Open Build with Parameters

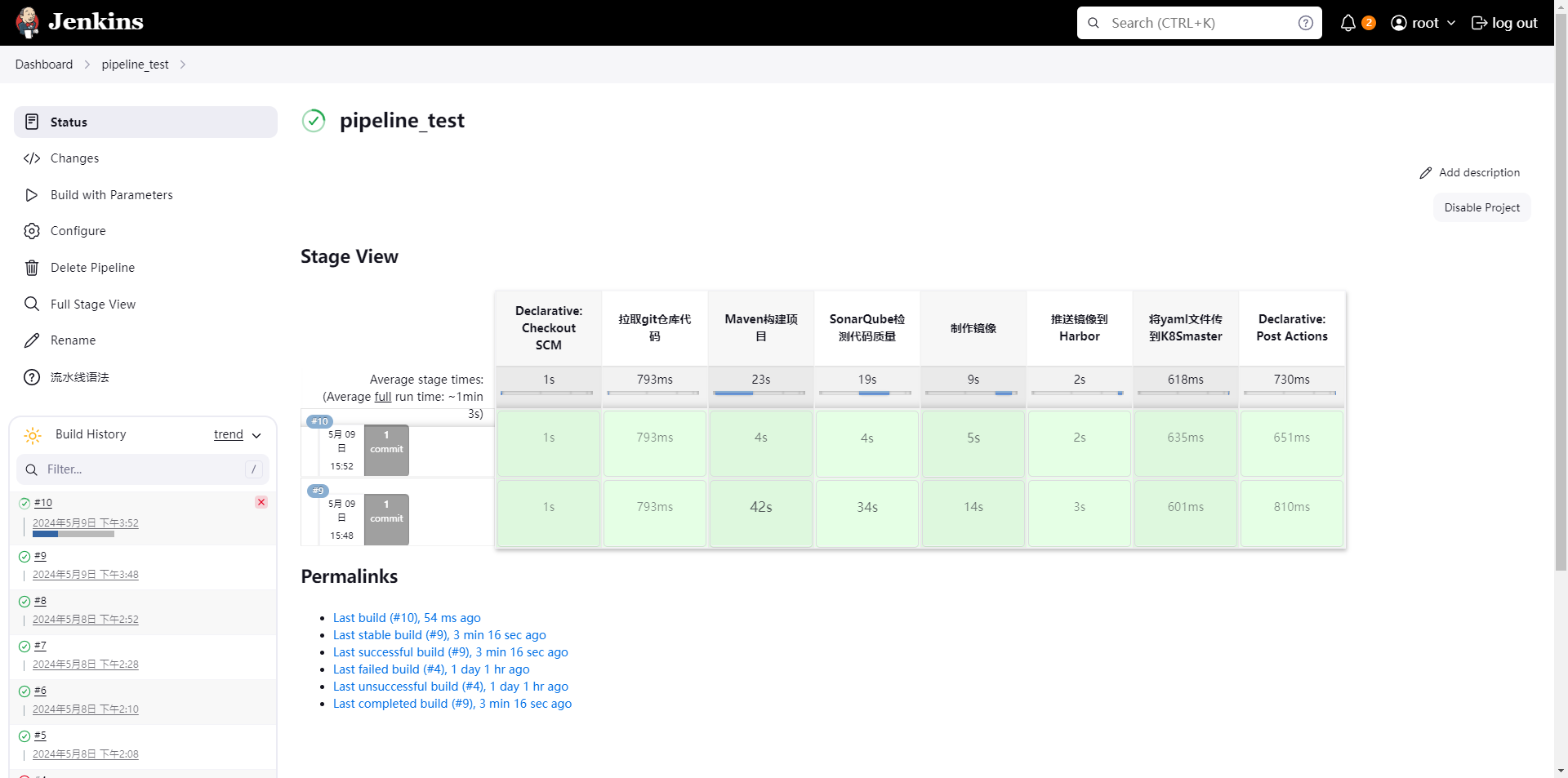coord(145,195)
